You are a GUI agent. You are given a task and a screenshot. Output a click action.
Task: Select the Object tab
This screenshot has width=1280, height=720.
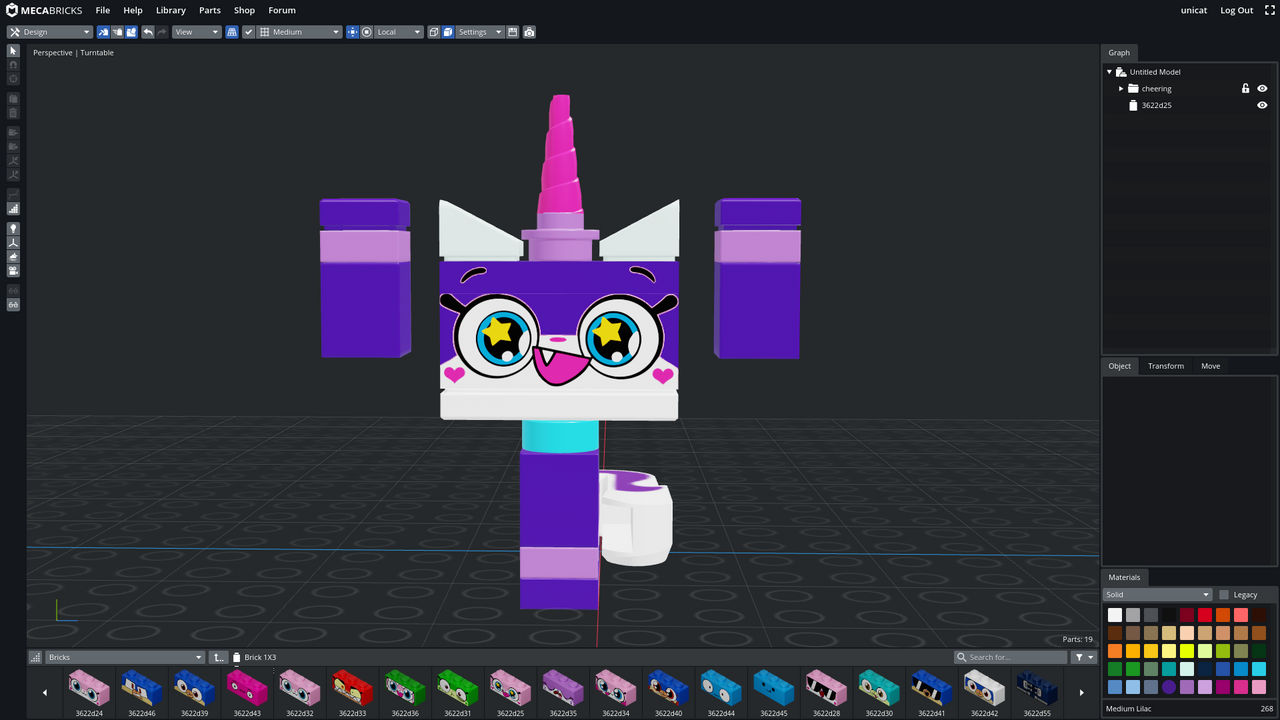pyautogui.click(x=1120, y=366)
